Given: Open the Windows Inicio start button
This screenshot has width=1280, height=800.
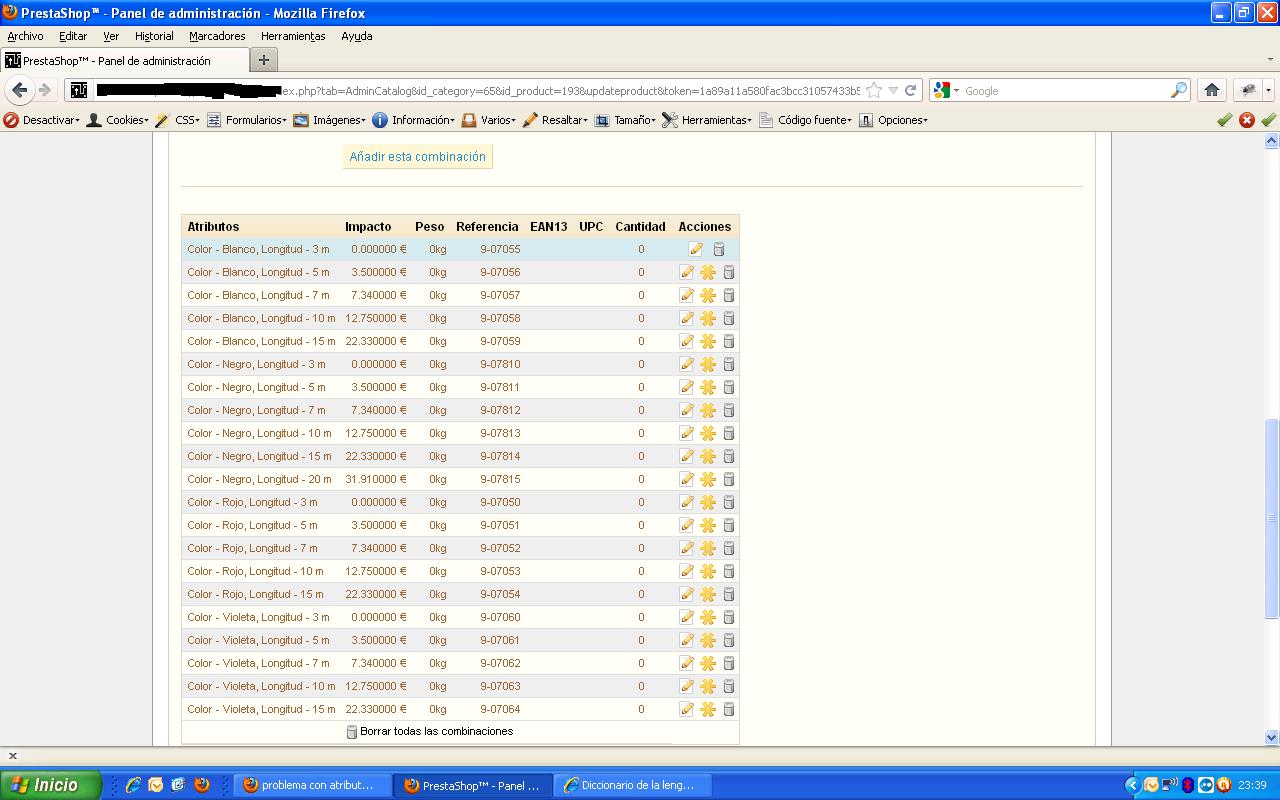Looking at the screenshot, I should pos(50,785).
